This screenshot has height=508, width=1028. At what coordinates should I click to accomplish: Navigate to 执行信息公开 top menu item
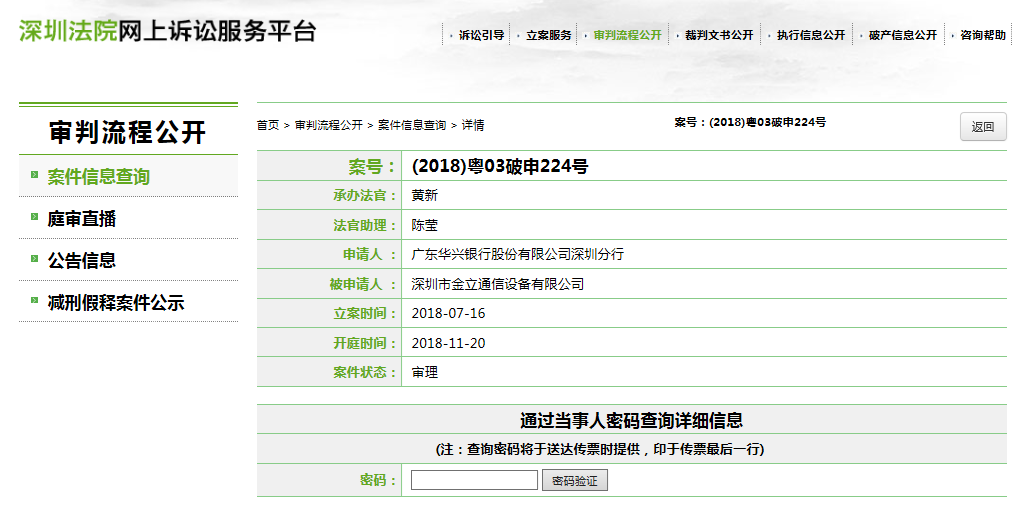pos(811,35)
